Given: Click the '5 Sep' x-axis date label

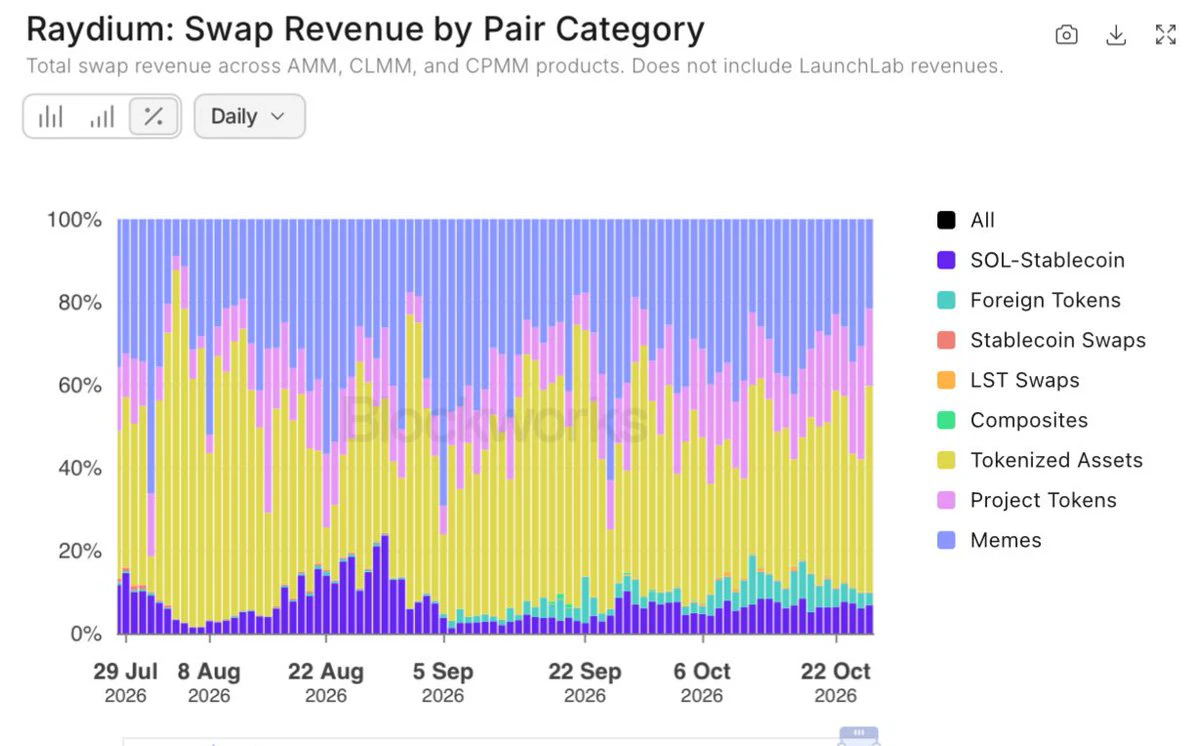Looking at the screenshot, I should pyautogui.click(x=443, y=672).
